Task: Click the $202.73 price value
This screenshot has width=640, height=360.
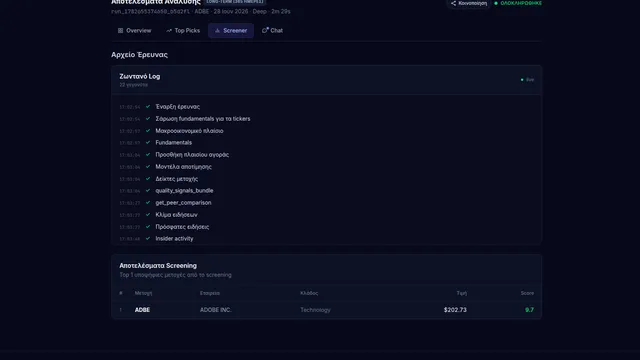Action: (455, 310)
